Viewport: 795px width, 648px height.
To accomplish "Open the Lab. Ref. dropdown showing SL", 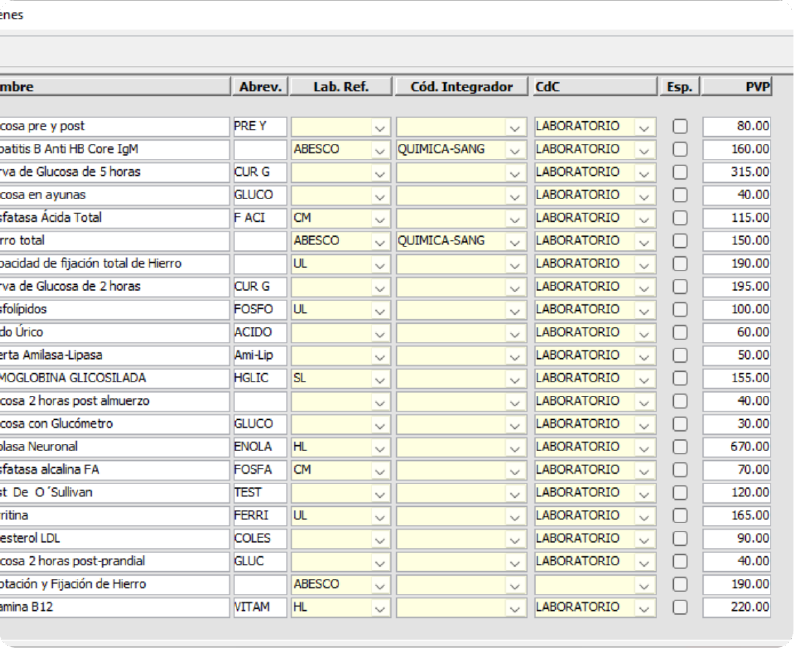I will [x=379, y=379].
